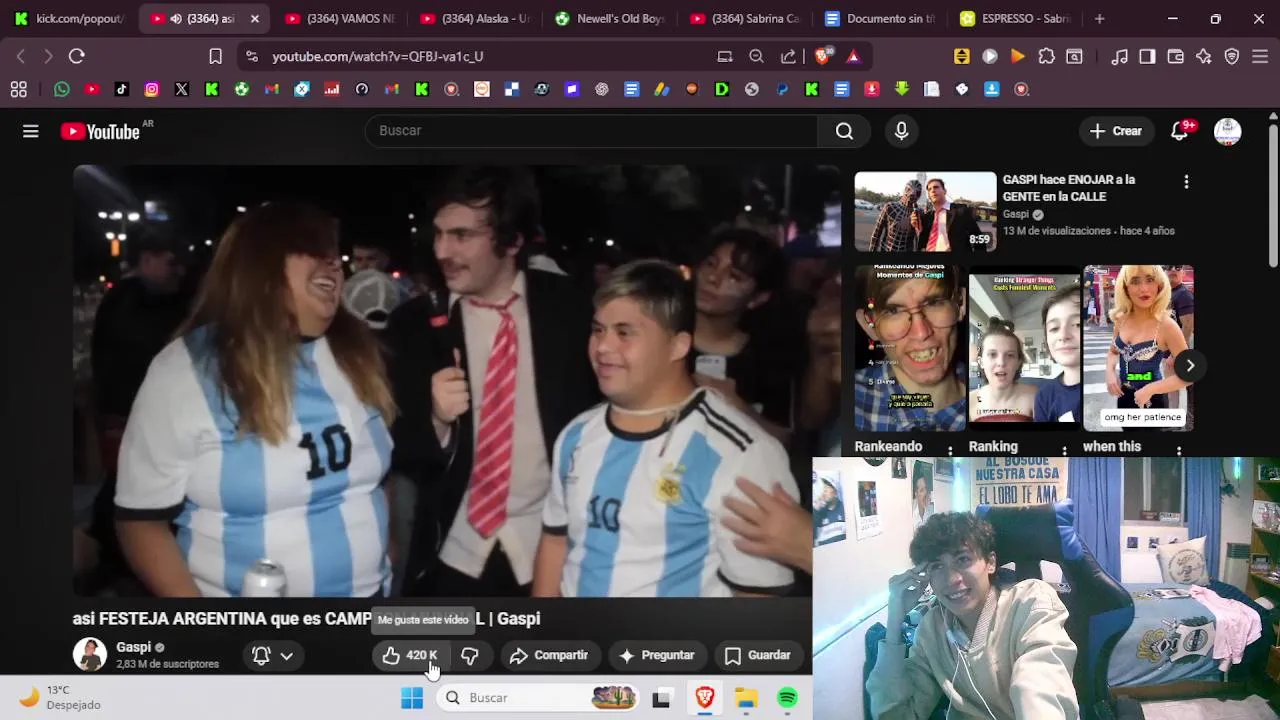Click the taskbar Buscar search box
This screenshot has width=1280, height=720.
tap(540, 698)
